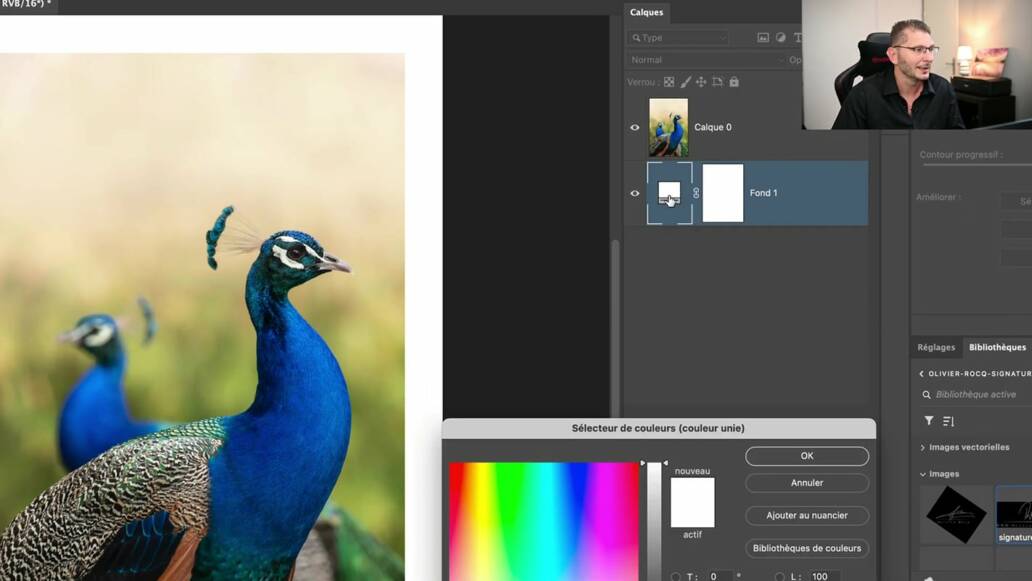Click the lock position icon
This screenshot has width=1032, height=581.
[x=702, y=81]
